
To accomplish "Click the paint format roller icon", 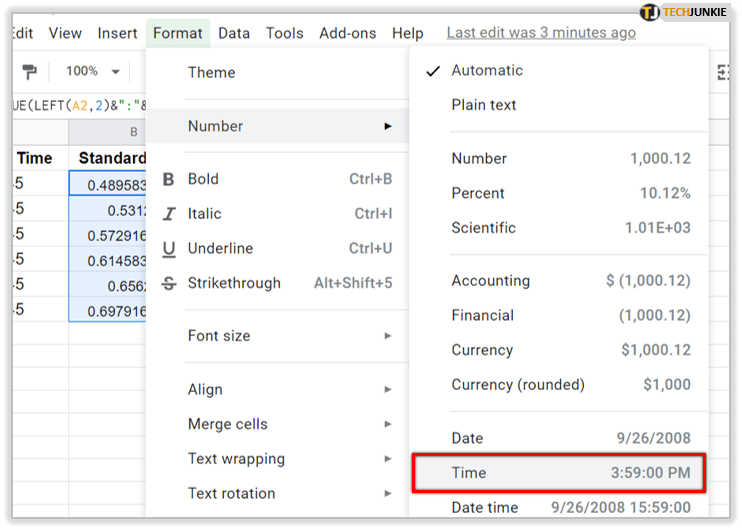I will 29,72.
